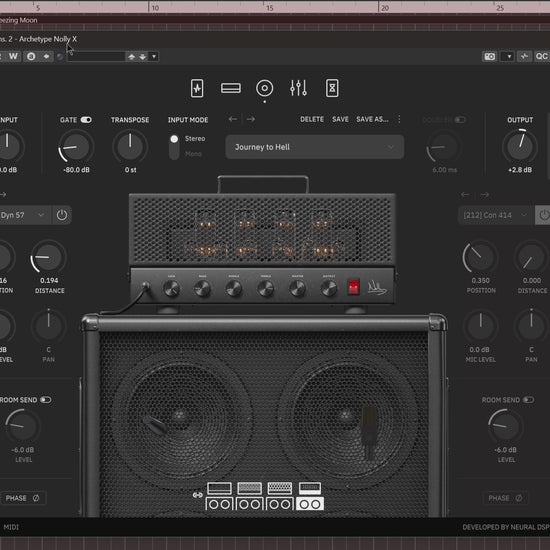Toggle the DOUBLER switch

pyautogui.click(x=460, y=120)
